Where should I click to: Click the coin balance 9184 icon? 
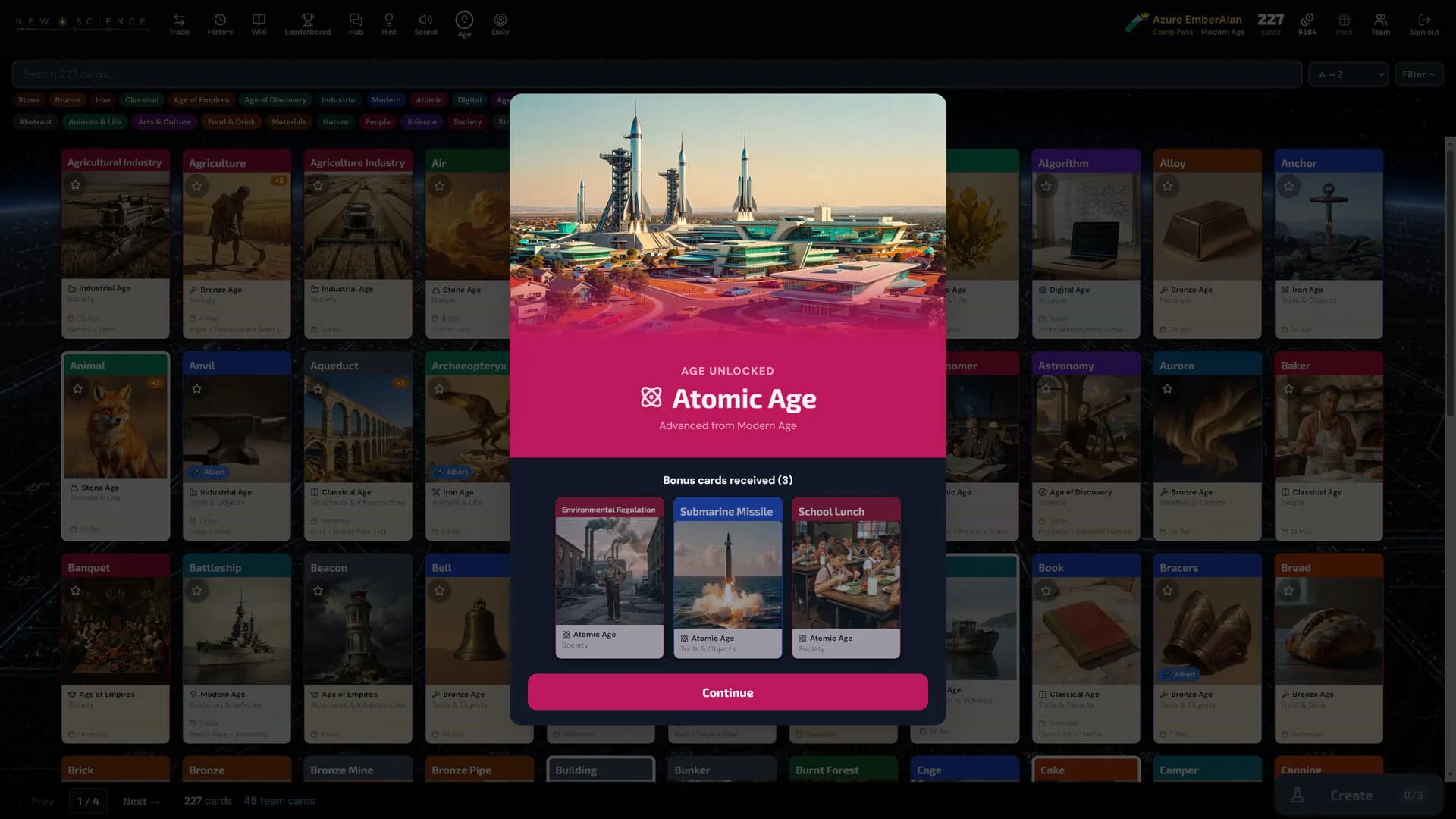(1307, 24)
